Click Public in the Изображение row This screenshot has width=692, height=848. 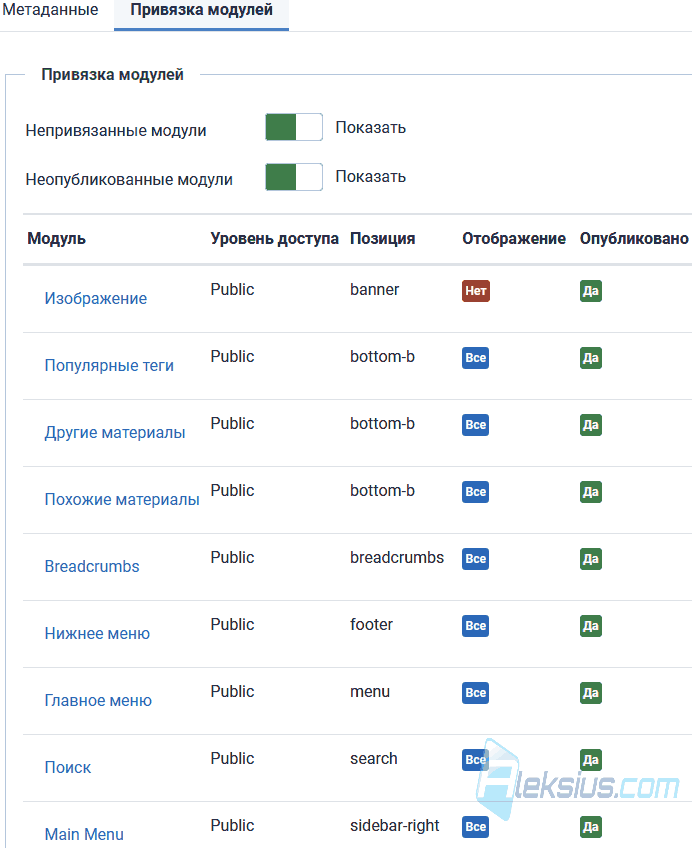232,289
